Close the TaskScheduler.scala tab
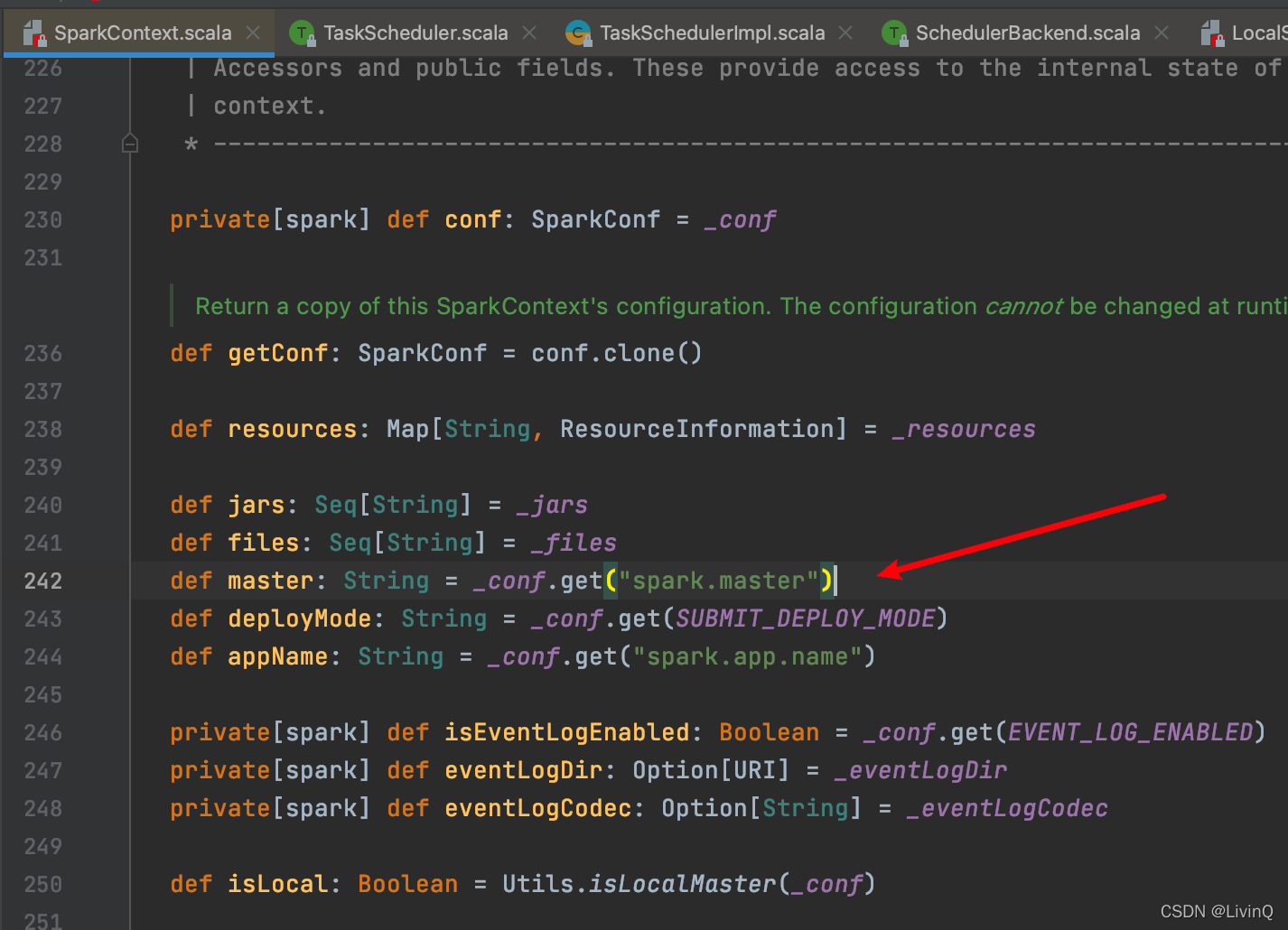The image size is (1288, 930). 529,33
